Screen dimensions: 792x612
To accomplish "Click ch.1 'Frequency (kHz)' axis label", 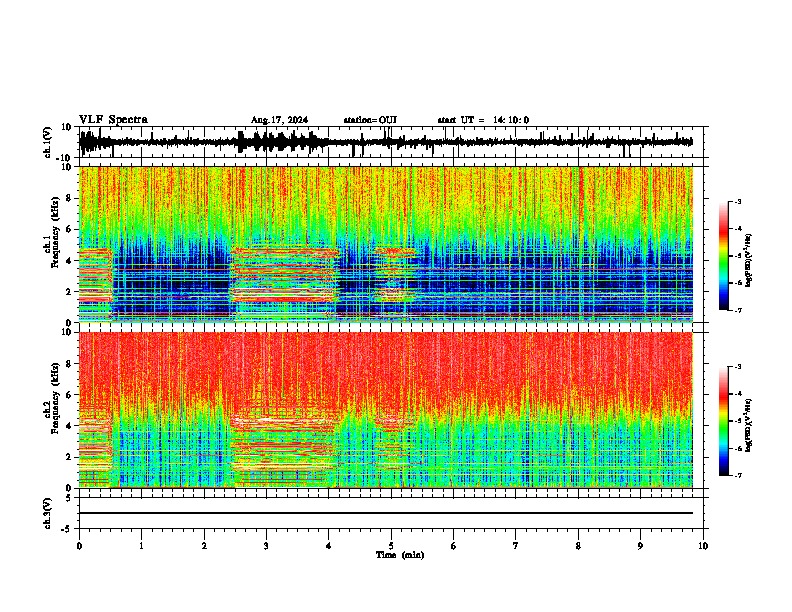I will (55, 233).
